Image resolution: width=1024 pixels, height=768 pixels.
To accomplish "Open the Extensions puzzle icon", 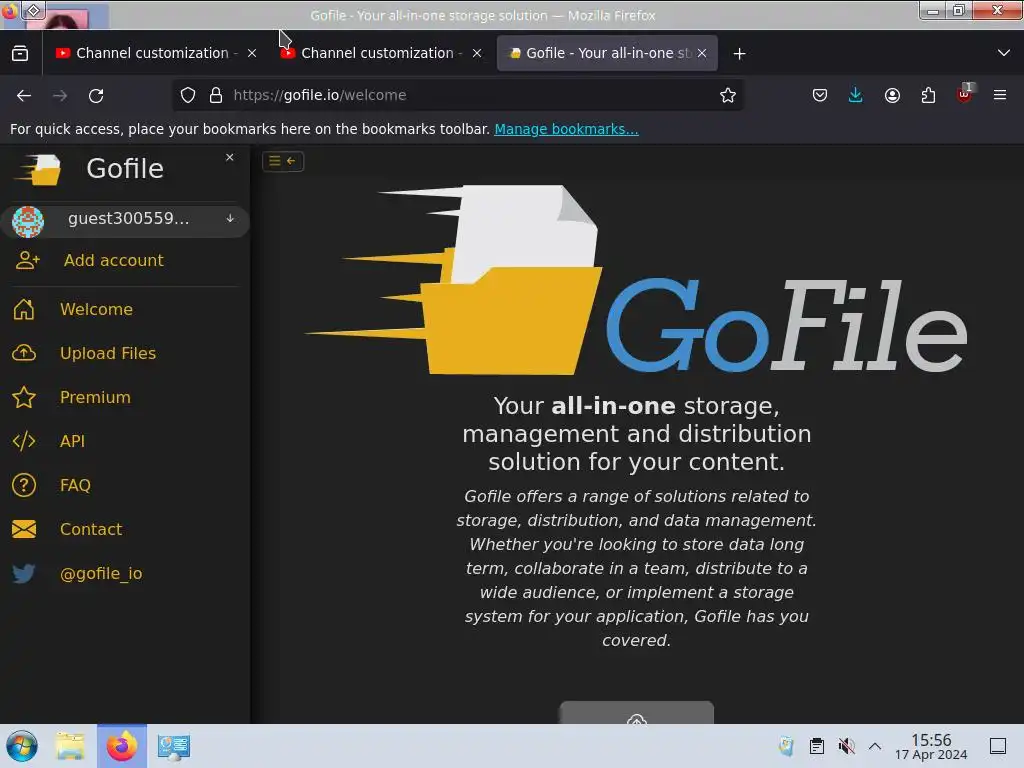I will point(928,95).
